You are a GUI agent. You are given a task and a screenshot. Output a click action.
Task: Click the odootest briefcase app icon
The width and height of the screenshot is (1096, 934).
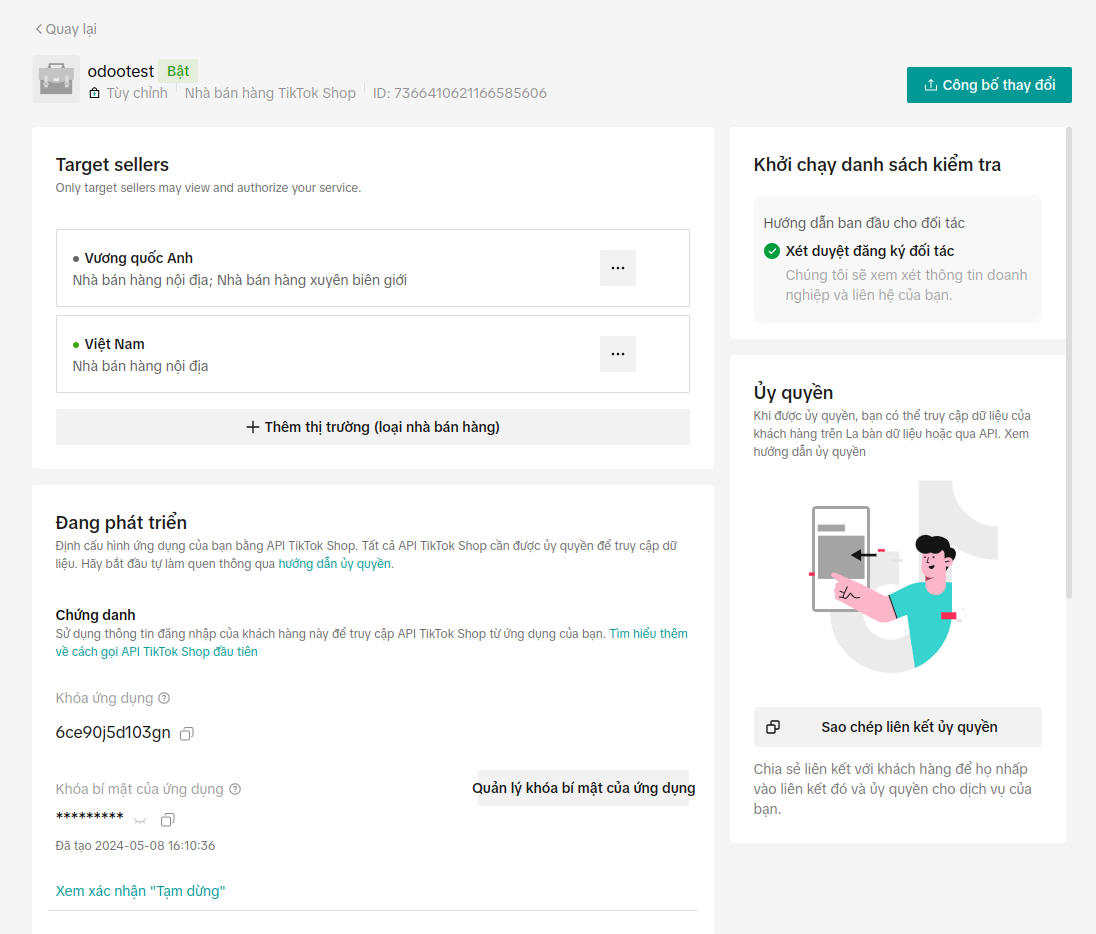tap(56, 79)
